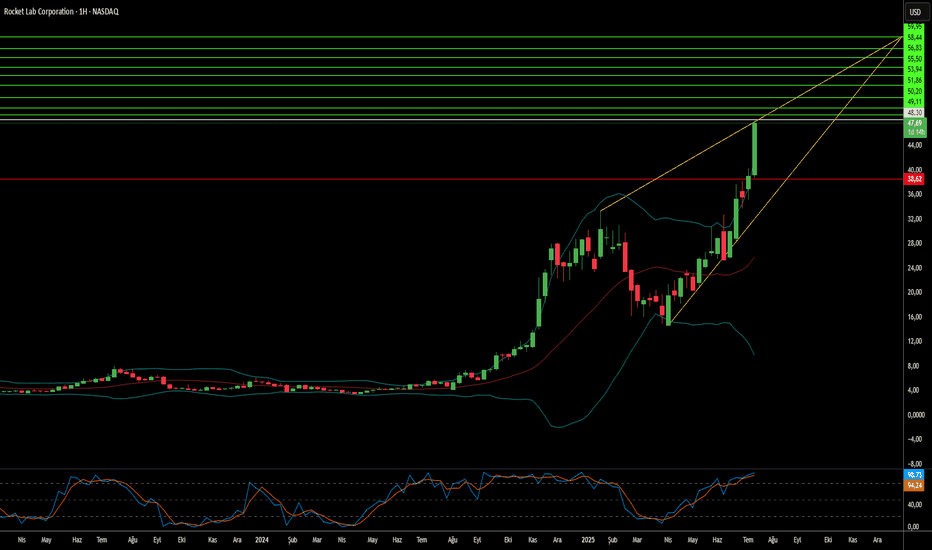
Task: Select the 44,00 price axis value
Action: 915,145
